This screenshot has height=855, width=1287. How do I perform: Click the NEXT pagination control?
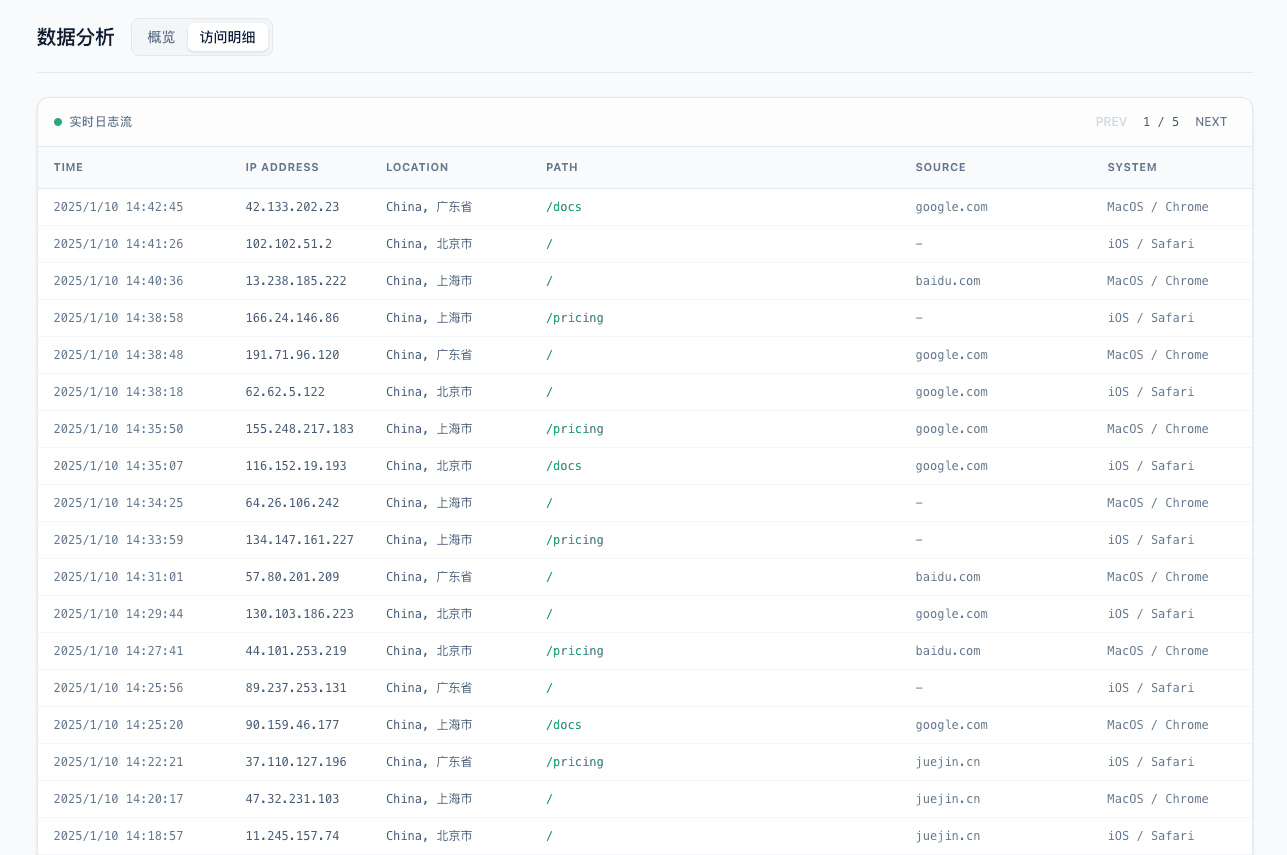coord(1211,121)
